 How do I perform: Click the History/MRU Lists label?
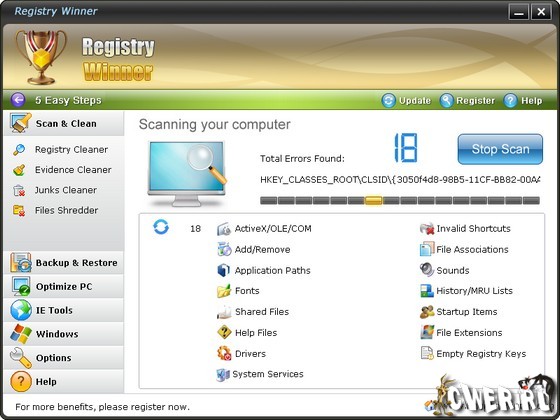[474, 291]
